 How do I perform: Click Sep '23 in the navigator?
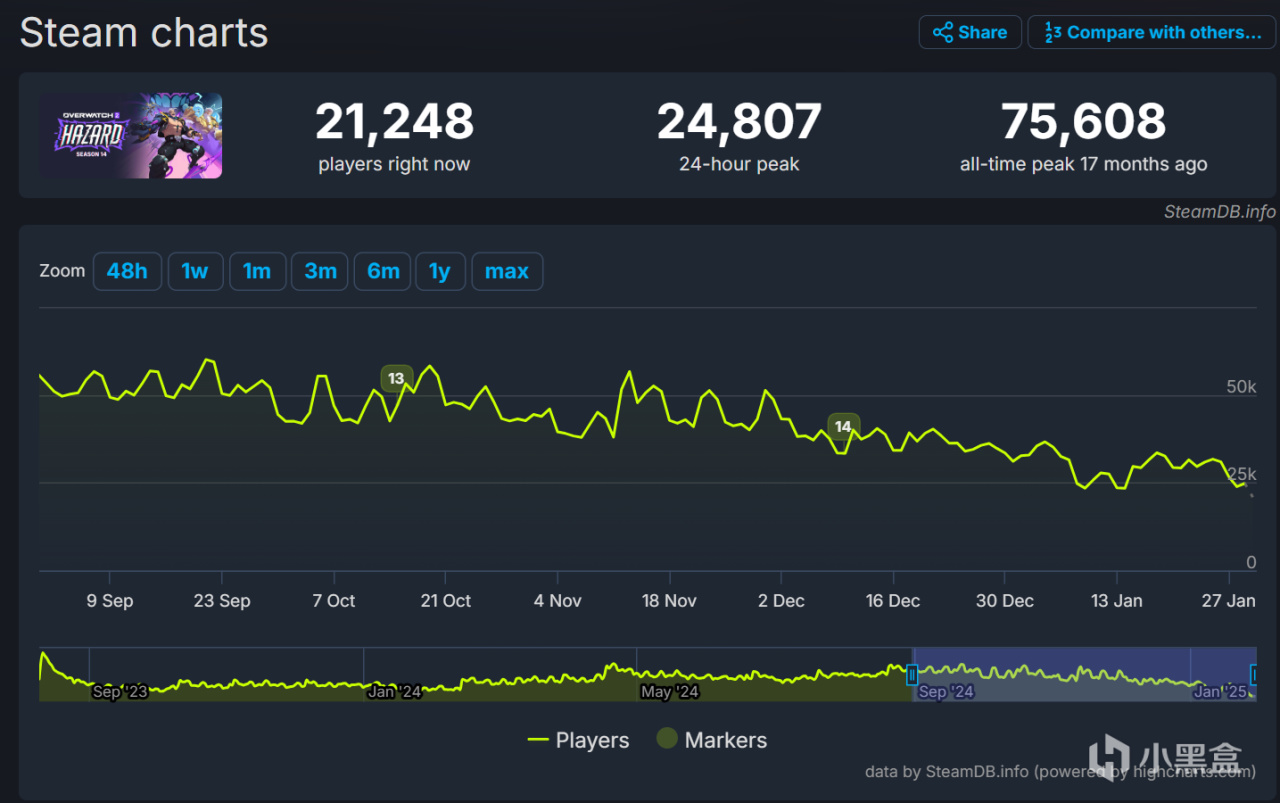tap(120, 691)
